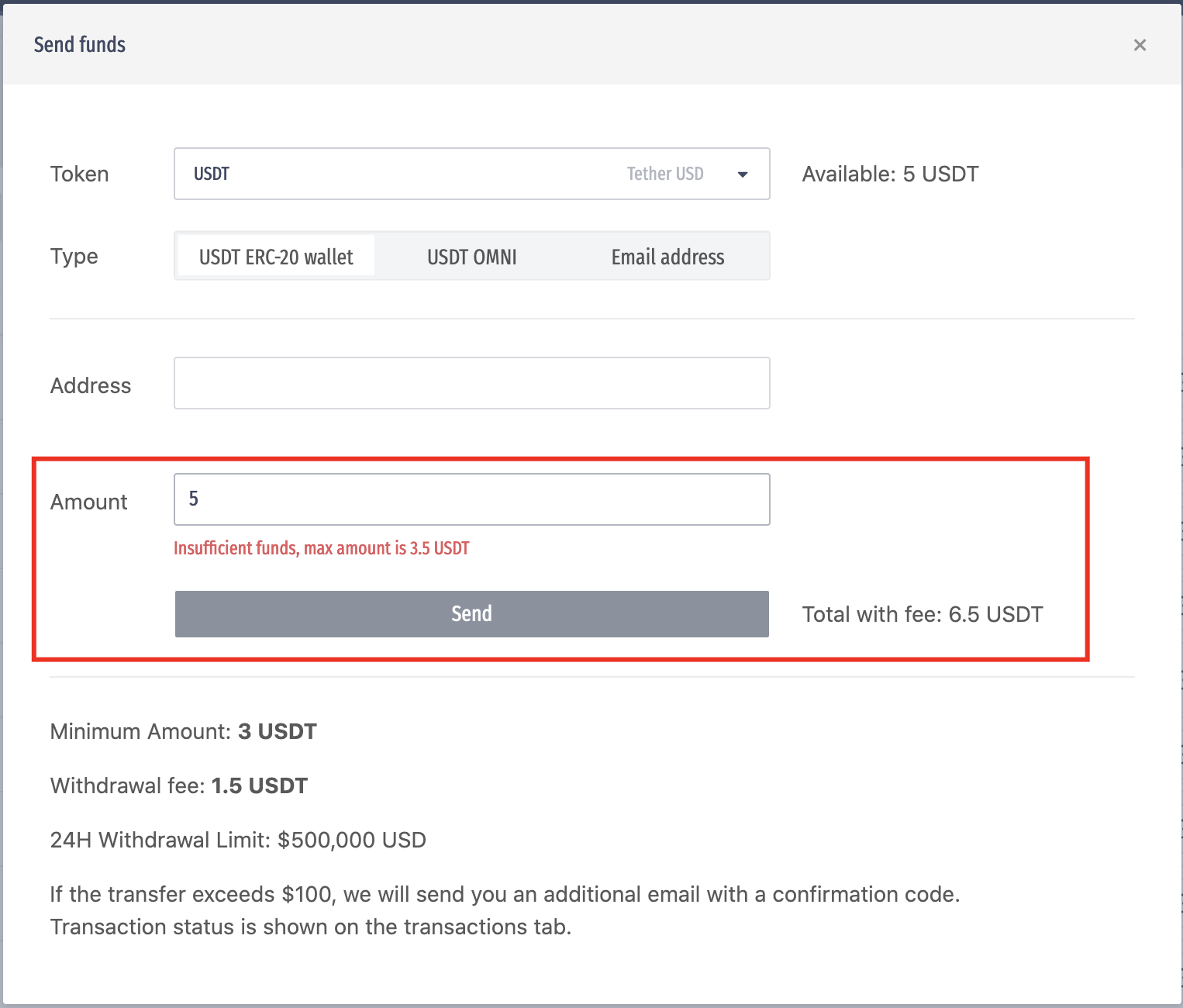Click the Amount field label
Viewport: 1183px width, 1008px height.
pos(88,502)
